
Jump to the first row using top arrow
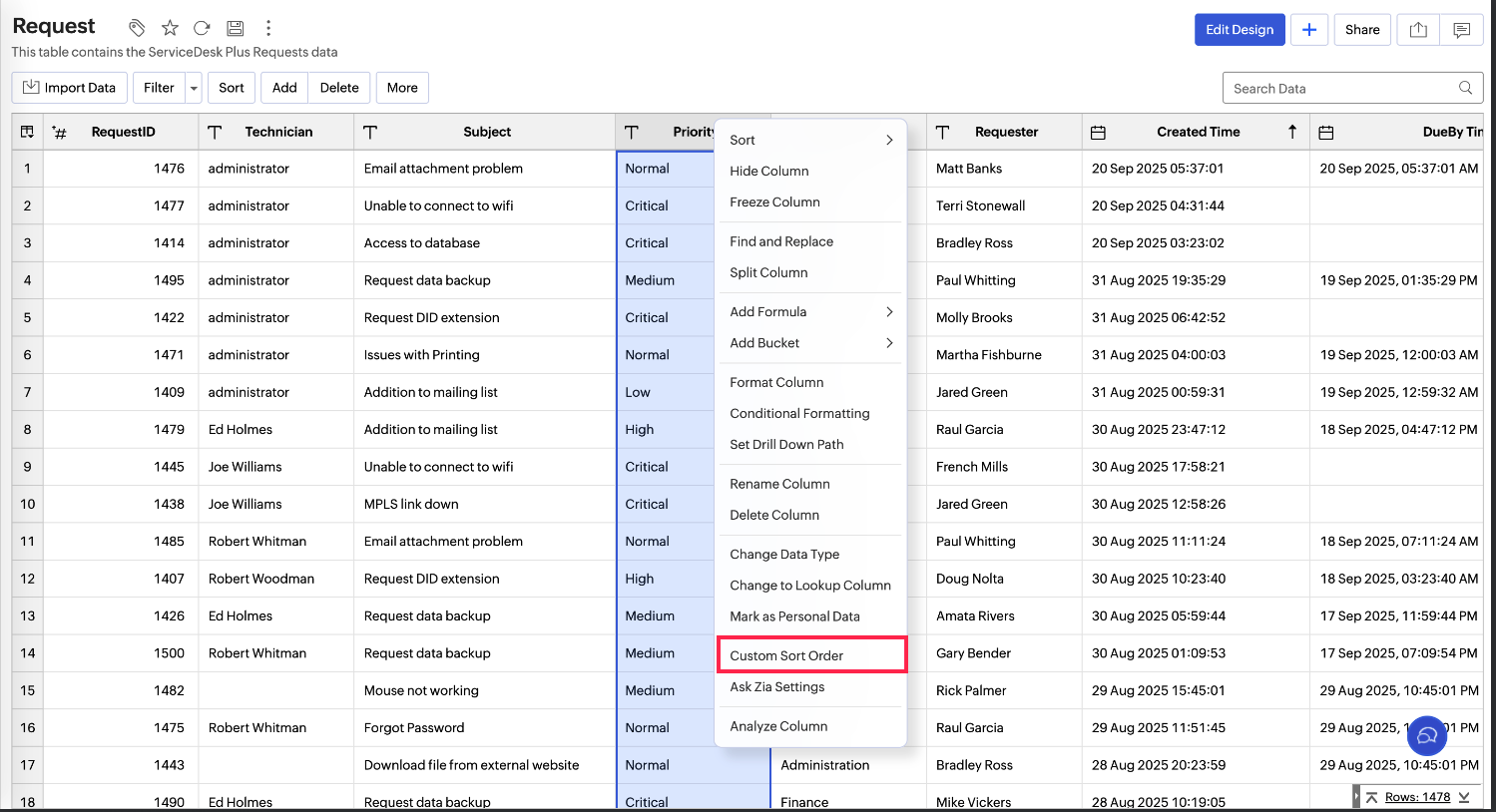pyautogui.click(x=1372, y=797)
